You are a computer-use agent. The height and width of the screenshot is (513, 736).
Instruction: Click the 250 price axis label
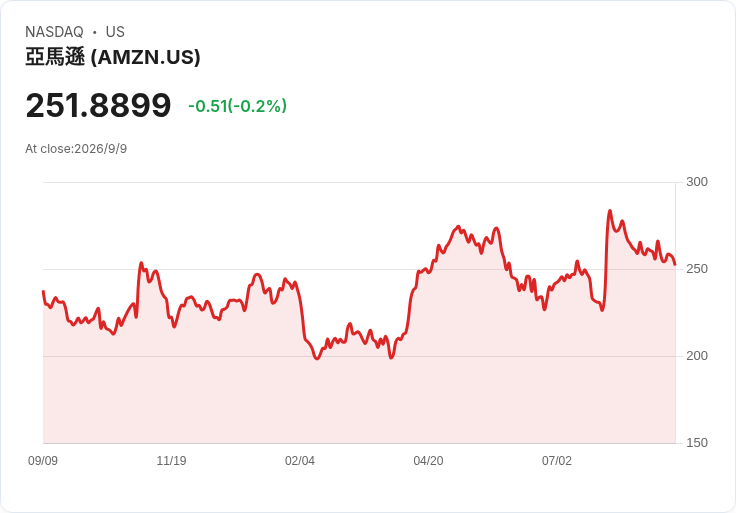click(697, 269)
